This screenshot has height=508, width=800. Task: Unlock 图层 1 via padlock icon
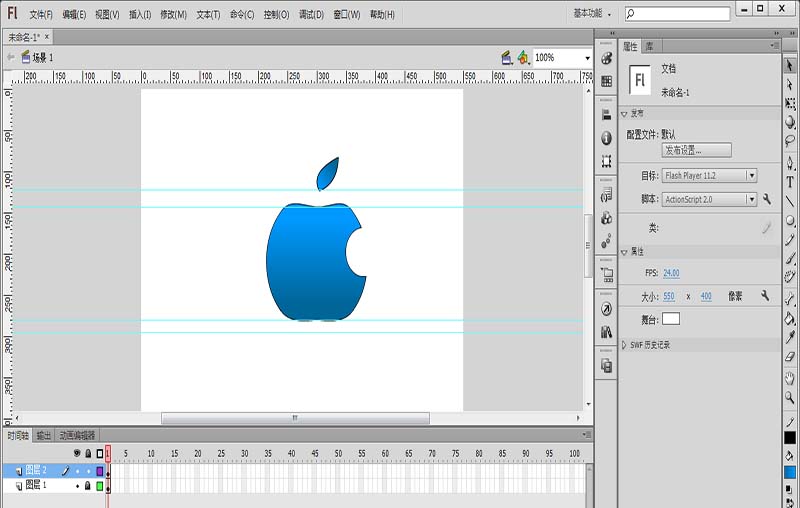88,486
